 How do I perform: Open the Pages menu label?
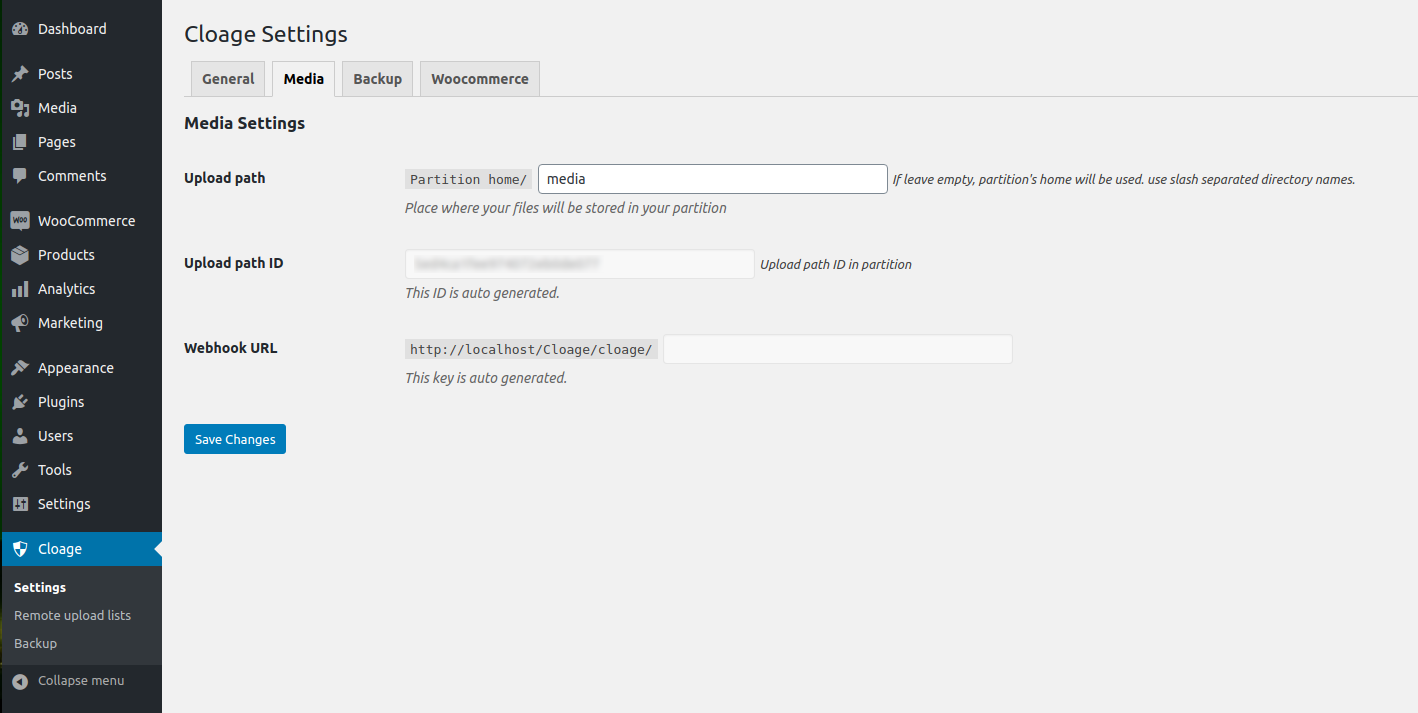(57, 142)
